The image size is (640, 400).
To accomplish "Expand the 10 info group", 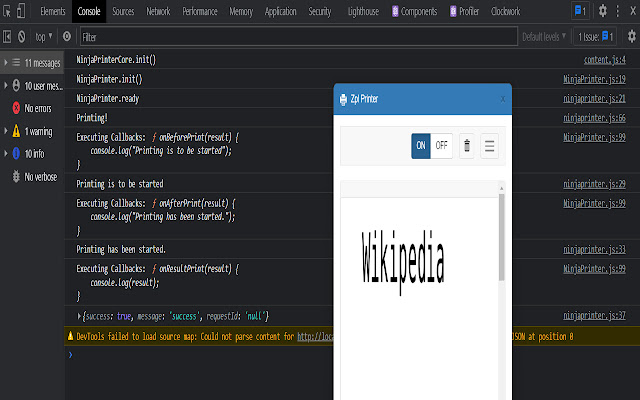I will pos(6,153).
